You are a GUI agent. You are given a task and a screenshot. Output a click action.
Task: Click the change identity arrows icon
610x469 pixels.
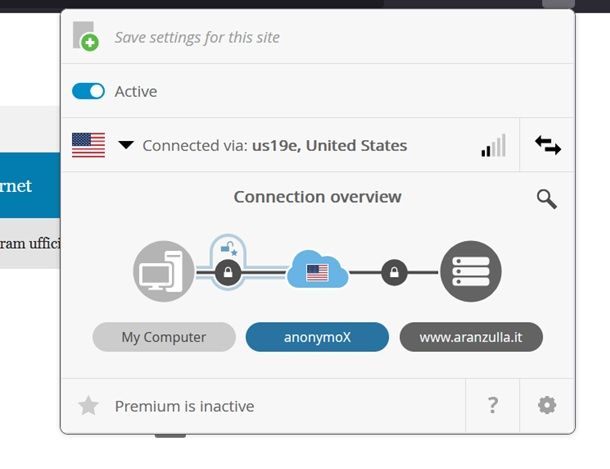point(548,145)
